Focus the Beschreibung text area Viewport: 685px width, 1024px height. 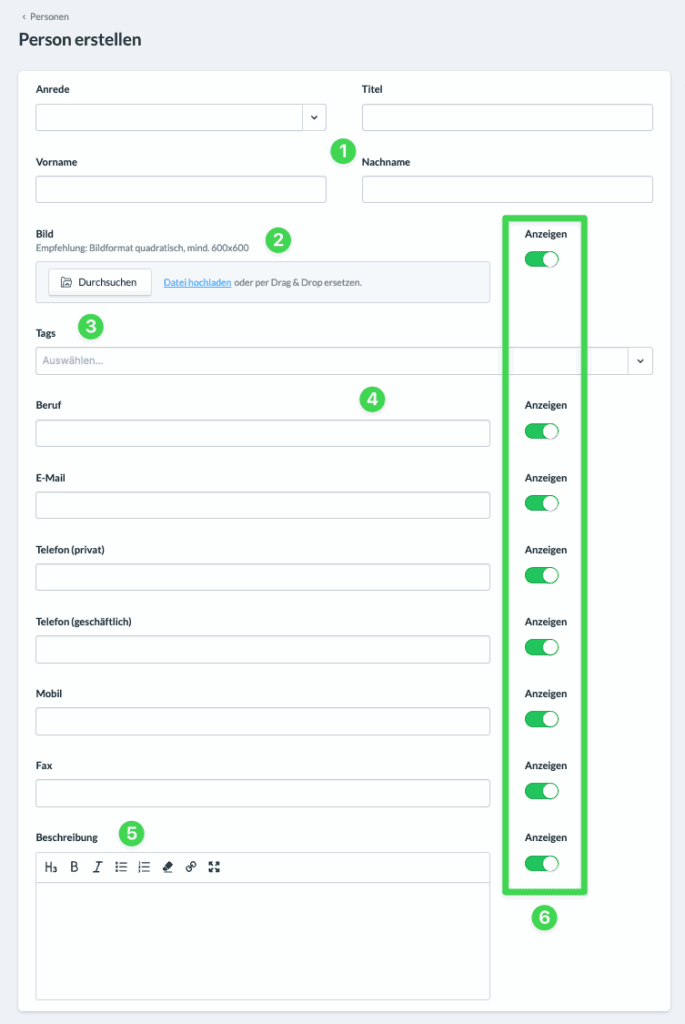click(x=263, y=940)
